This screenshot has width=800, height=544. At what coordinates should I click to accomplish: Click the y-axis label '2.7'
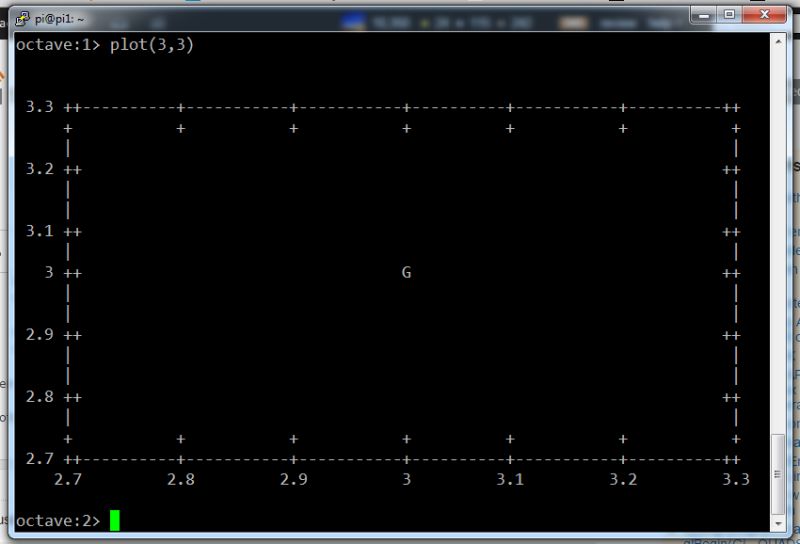(x=40, y=459)
